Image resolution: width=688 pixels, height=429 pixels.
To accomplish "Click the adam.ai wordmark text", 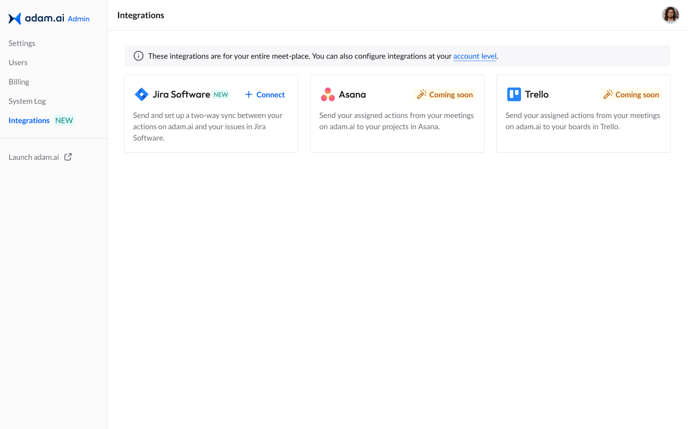I will pos(44,18).
